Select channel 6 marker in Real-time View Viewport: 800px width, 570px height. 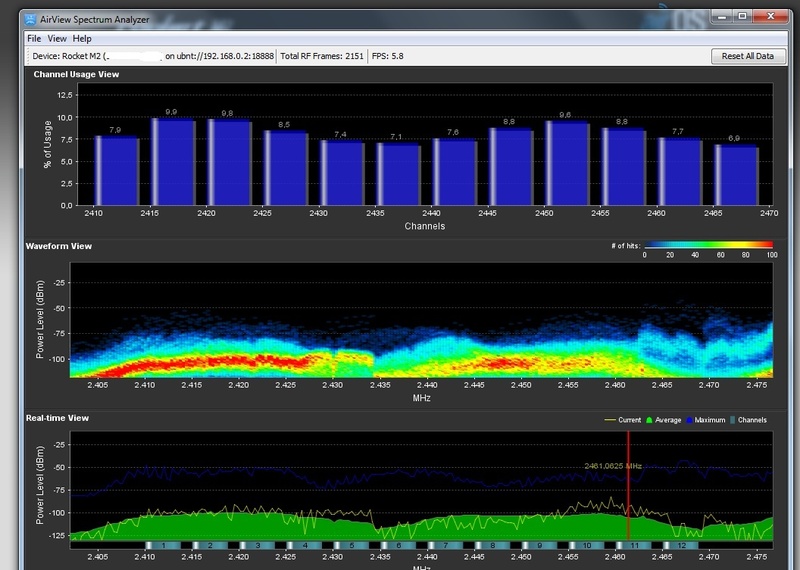click(x=400, y=545)
